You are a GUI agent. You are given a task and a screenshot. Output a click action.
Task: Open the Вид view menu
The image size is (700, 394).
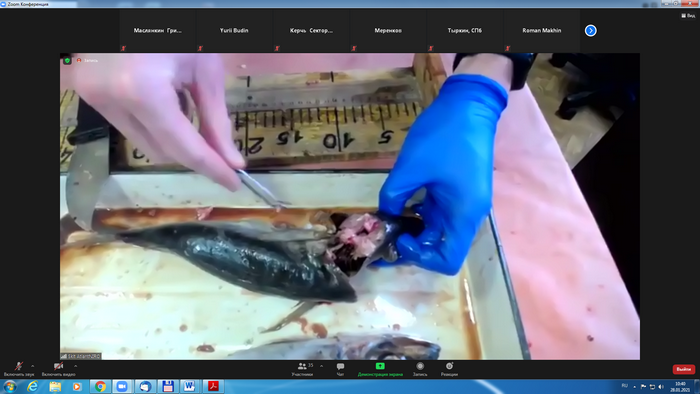pyautogui.click(x=688, y=16)
